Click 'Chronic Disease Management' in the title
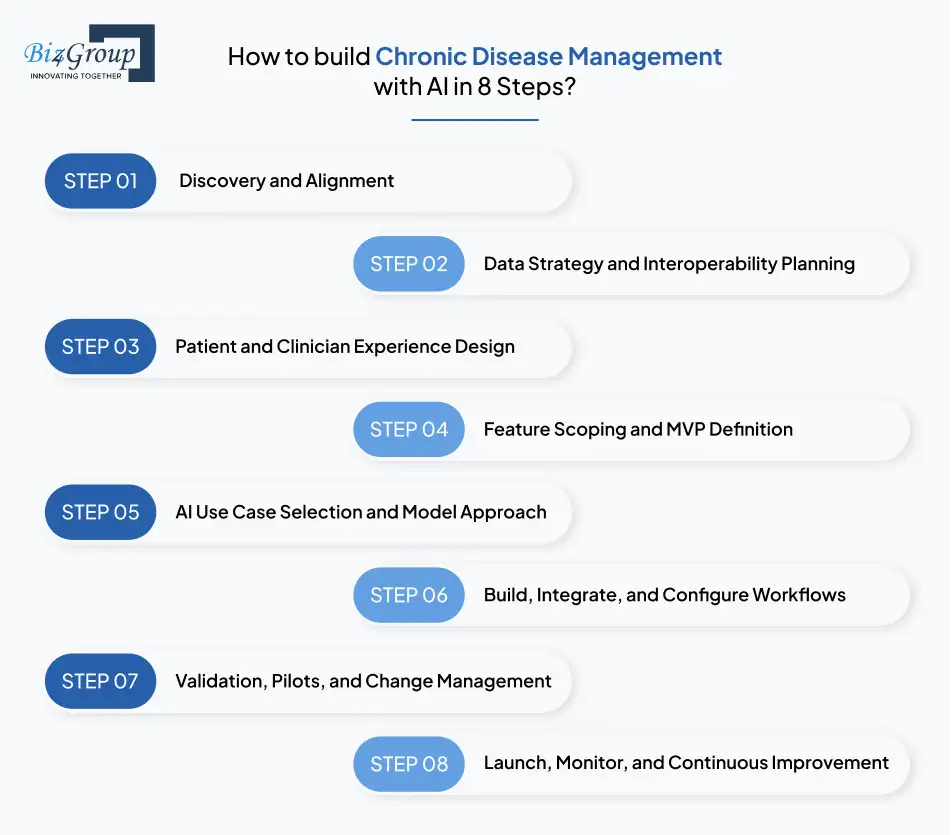 pos(549,56)
